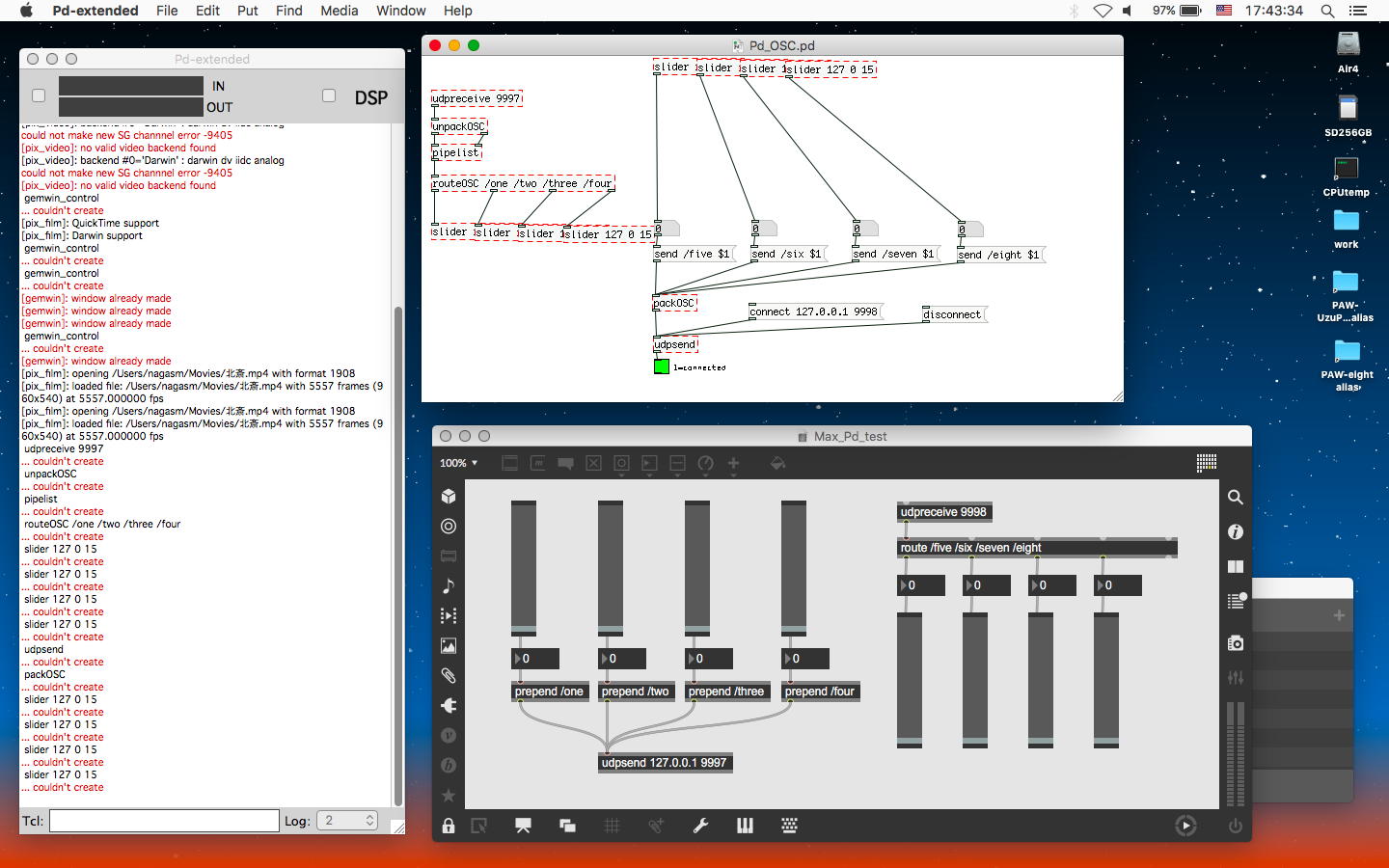The height and width of the screenshot is (868, 1389).
Task: Click the paint bucket format icon in Max
Action: pyautogui.click(x=777, y=463)
